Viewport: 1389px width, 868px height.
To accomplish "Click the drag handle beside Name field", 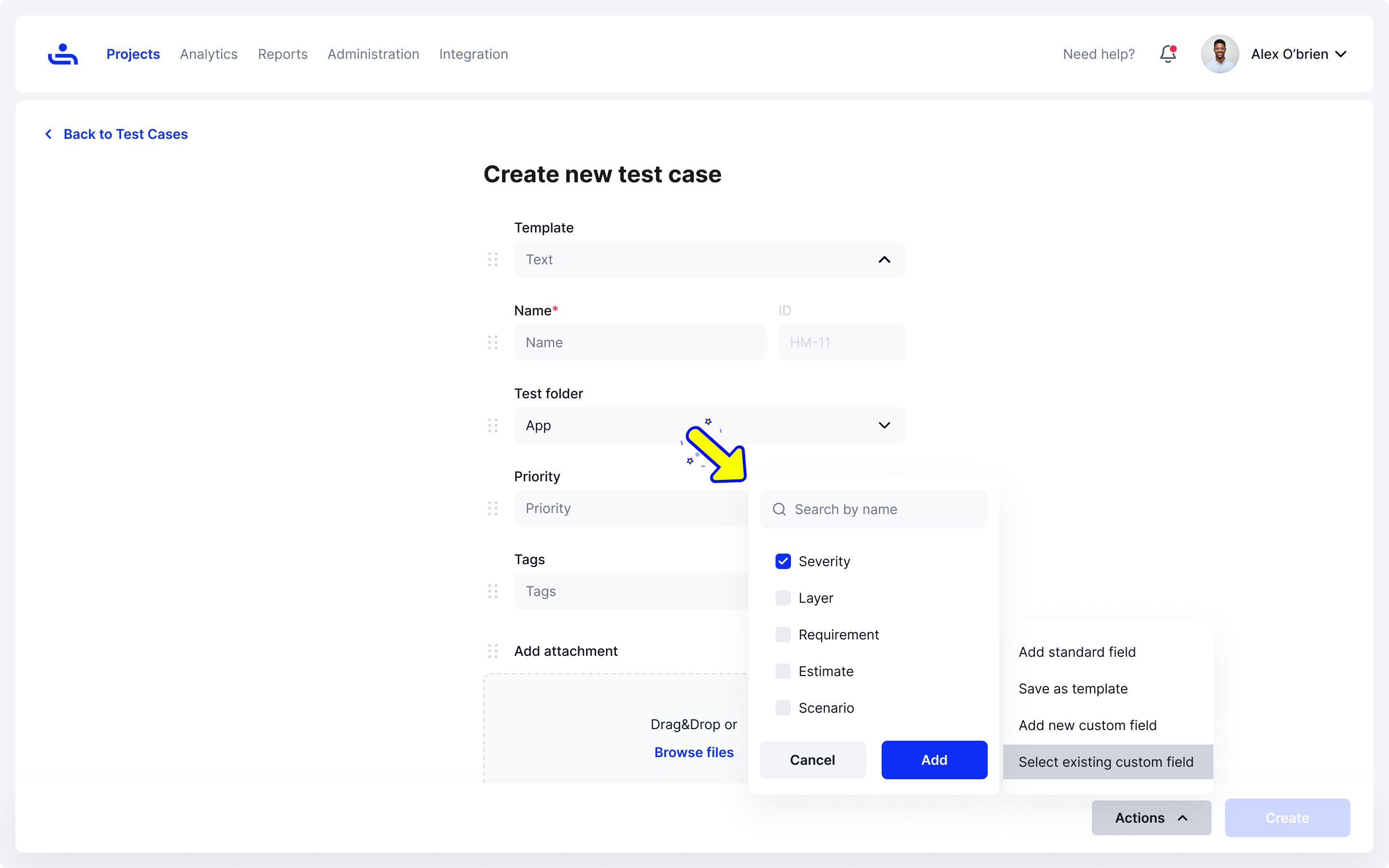I will click(492, 342).
